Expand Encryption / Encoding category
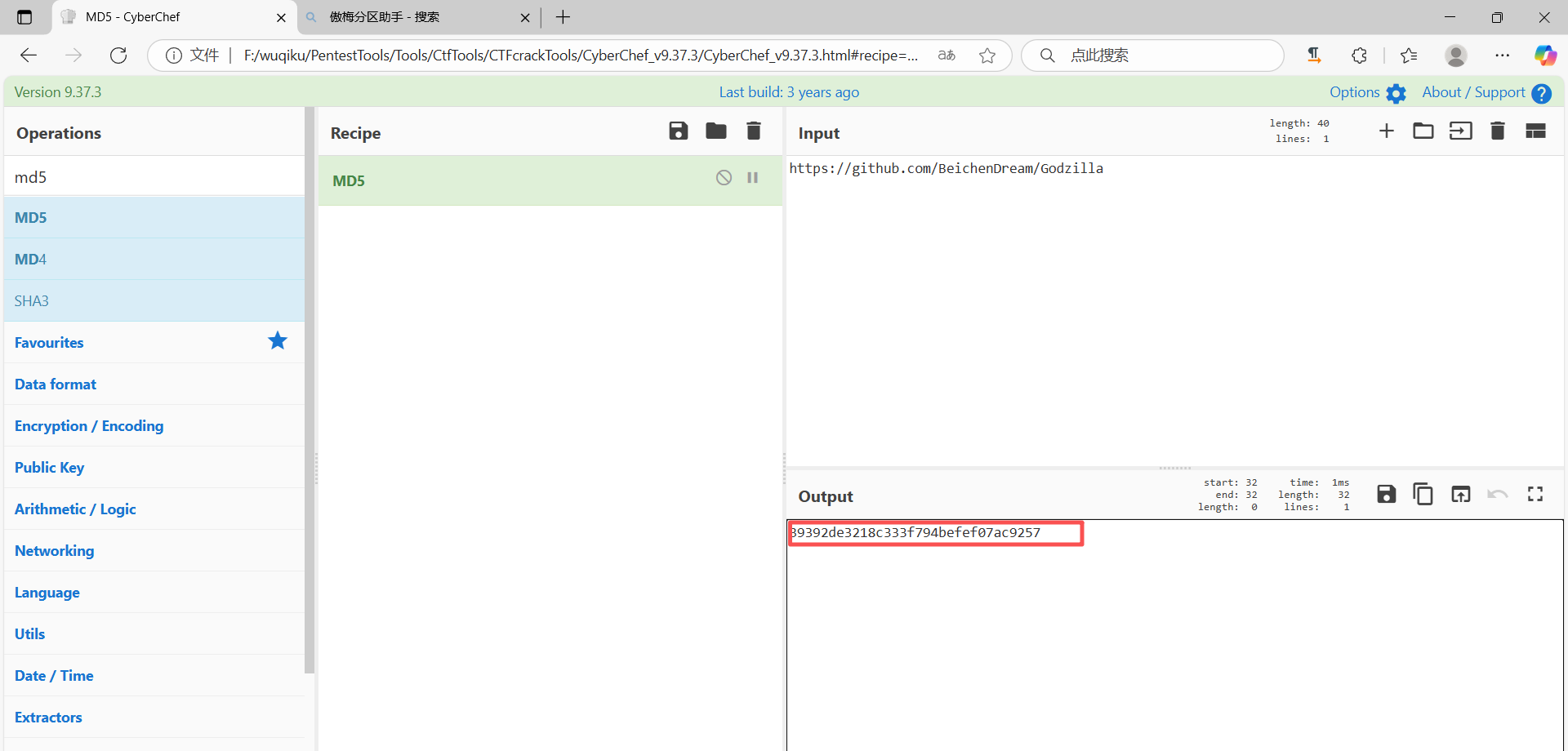The height and width of the screenshot is (751, 1568). [154, 426]
